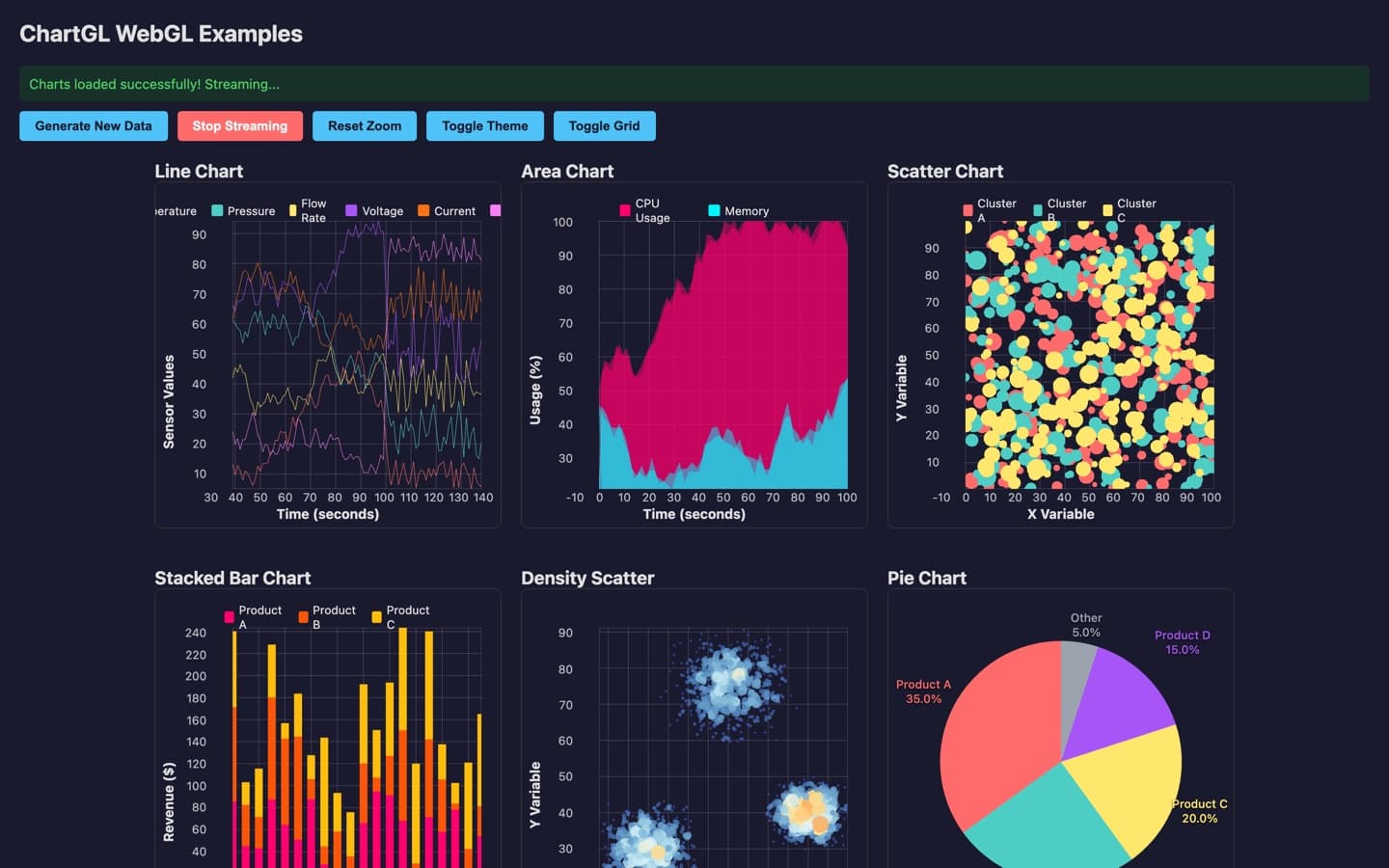
Task: Click the Revenue ($) axis label
Action: [169, 801]
